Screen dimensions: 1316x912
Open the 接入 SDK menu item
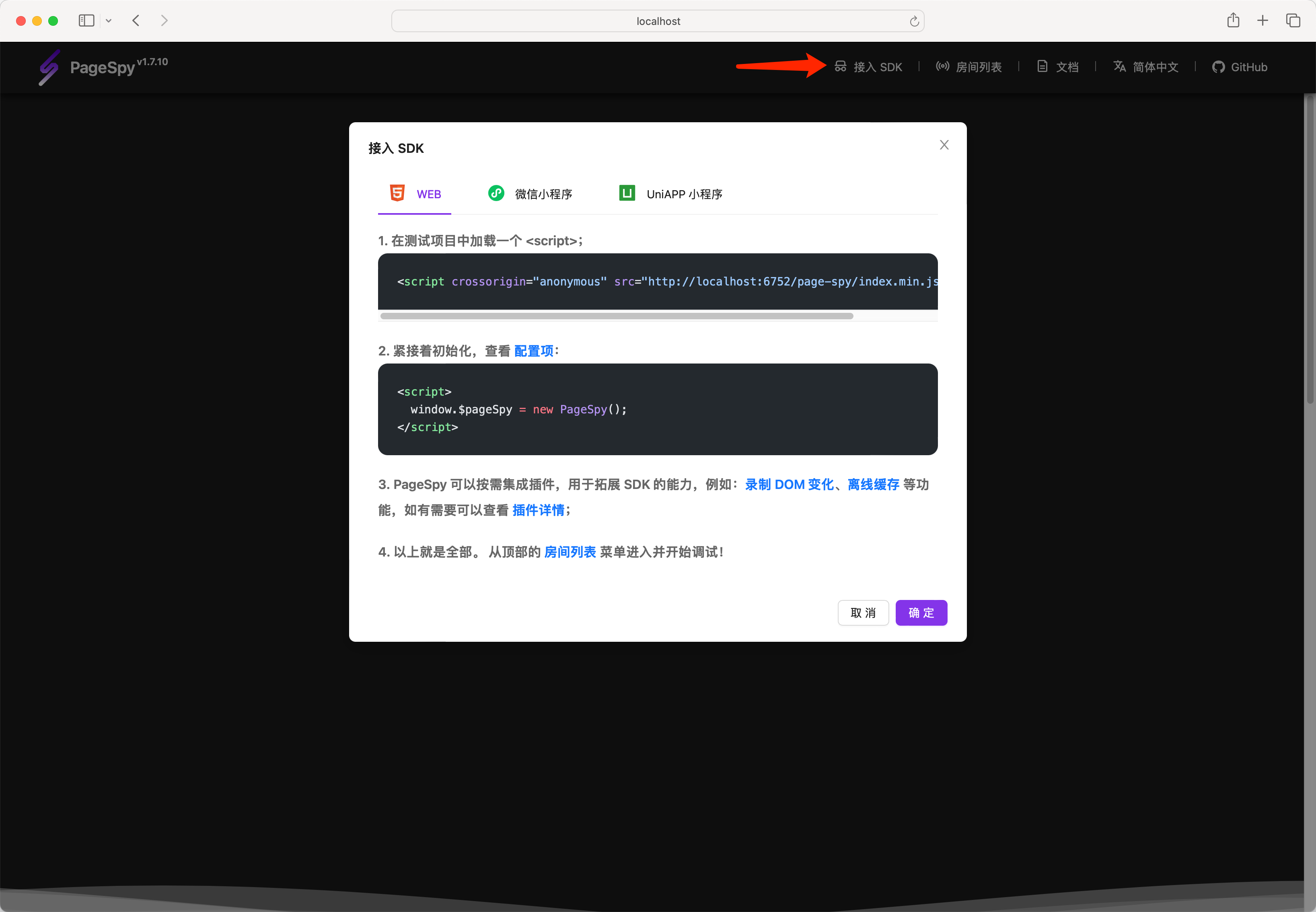(868, 67)
